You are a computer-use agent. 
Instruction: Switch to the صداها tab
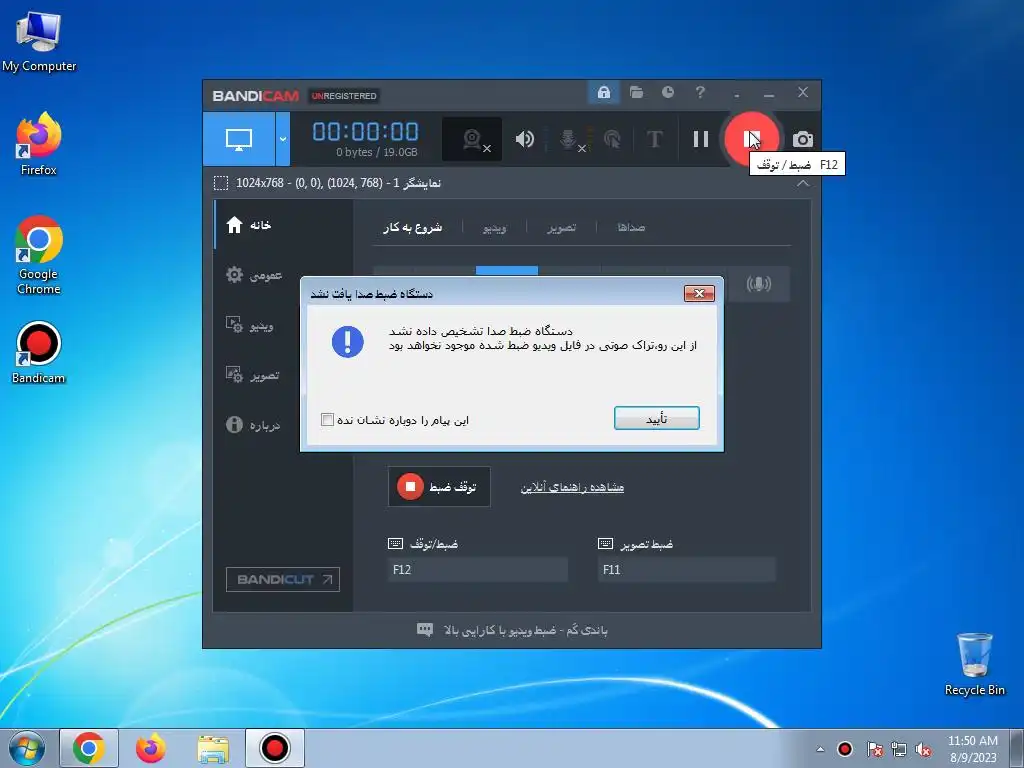631,227
